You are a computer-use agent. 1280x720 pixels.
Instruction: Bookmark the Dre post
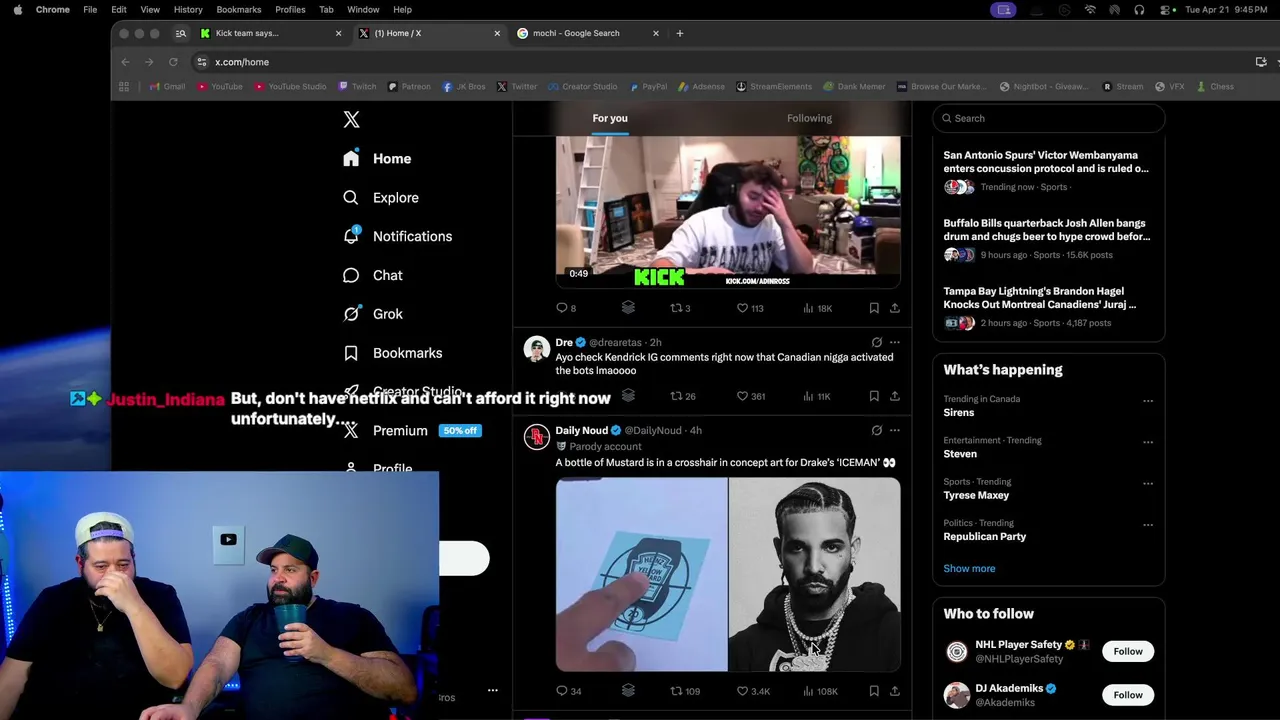click(x=874, y=396)
